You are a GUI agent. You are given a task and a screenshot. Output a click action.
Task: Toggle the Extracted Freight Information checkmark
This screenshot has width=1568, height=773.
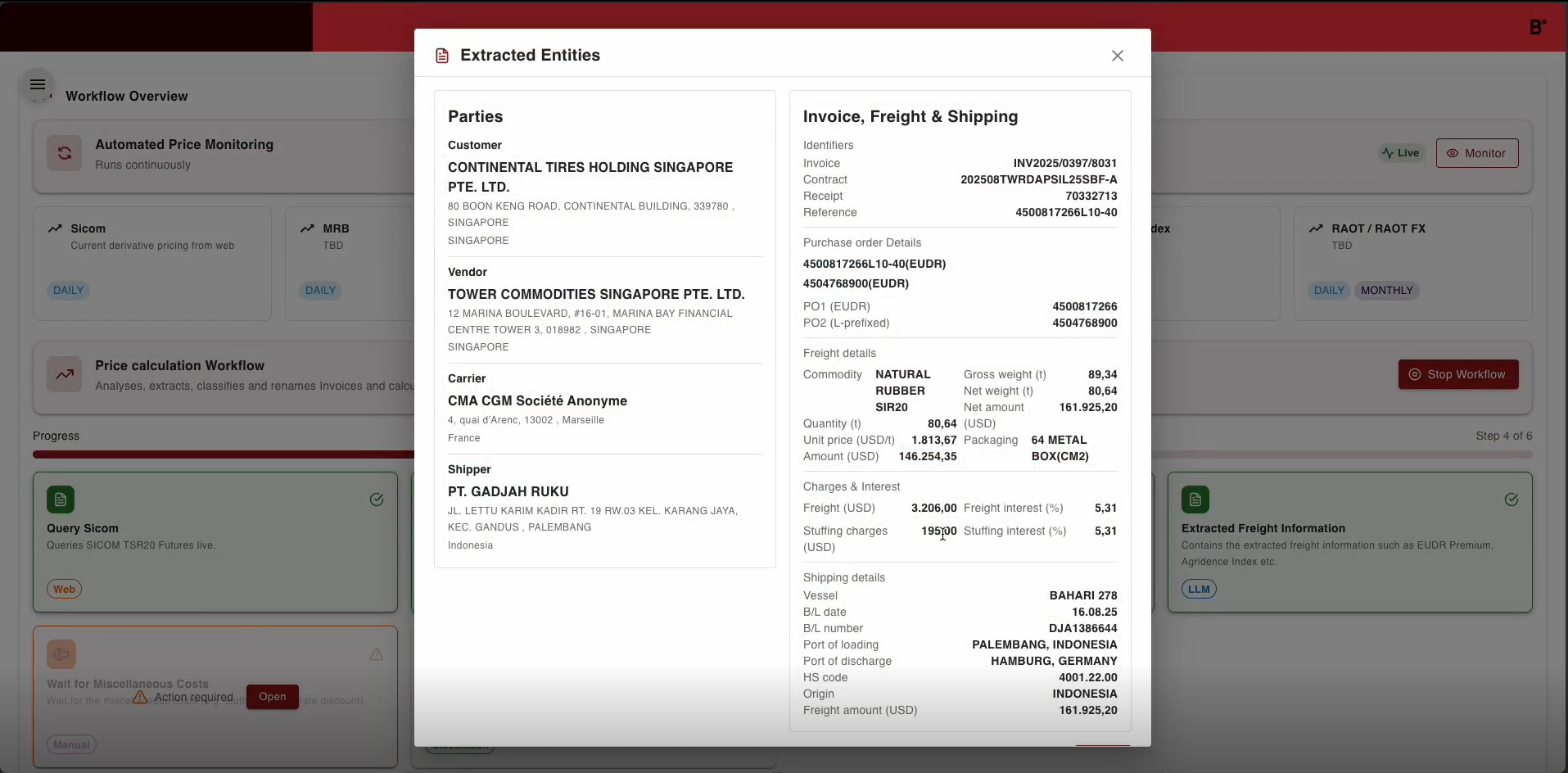point(1511,500)
